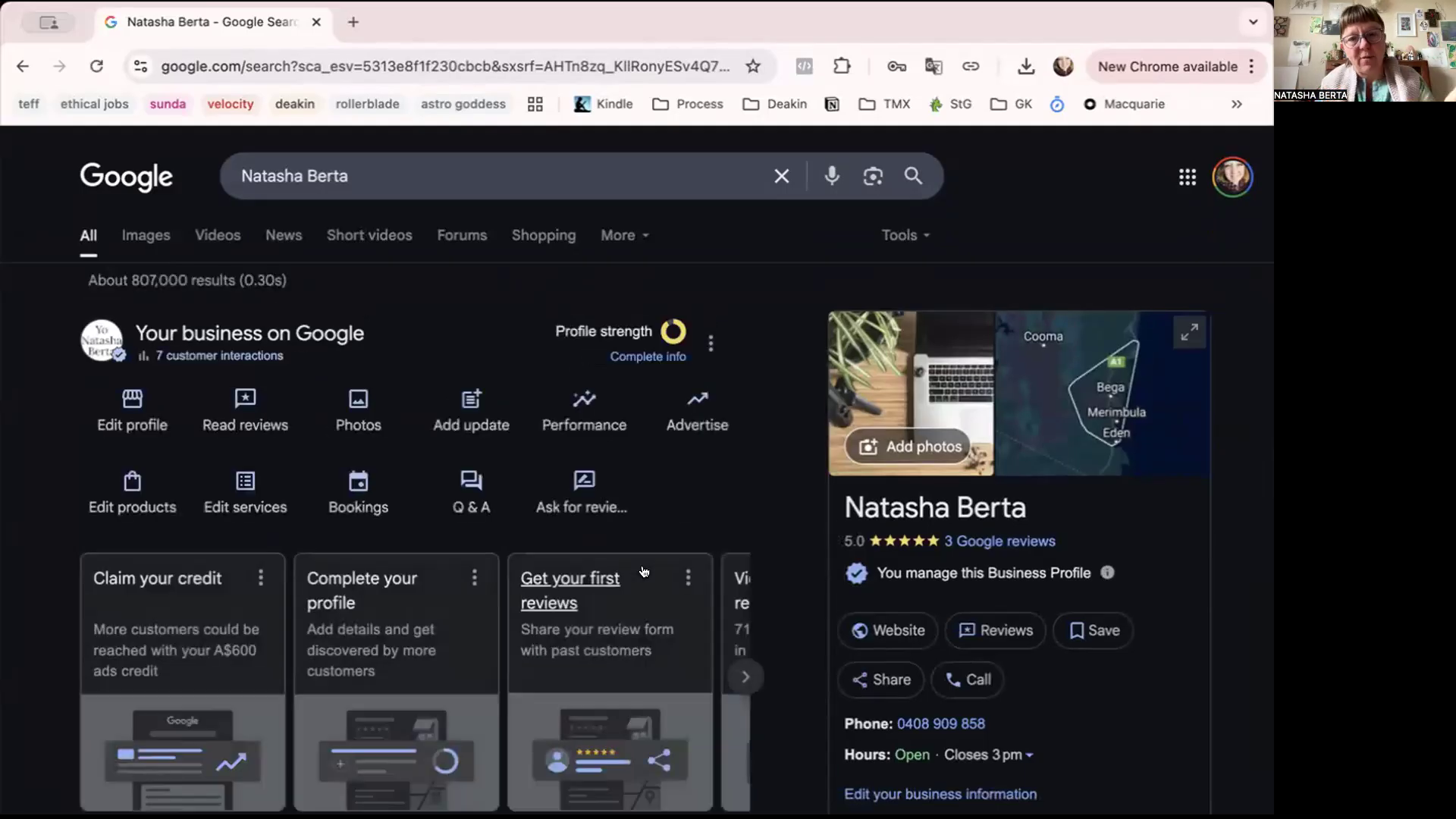Viewport: 1456px width, 819px height.
Task: Save the business with Save button
Action: [x=1094, y=630]
